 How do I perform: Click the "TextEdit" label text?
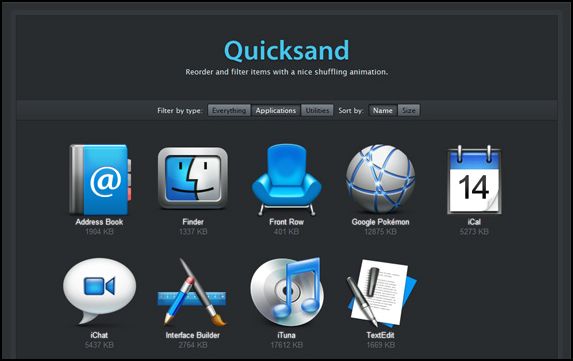coord(380,335)
